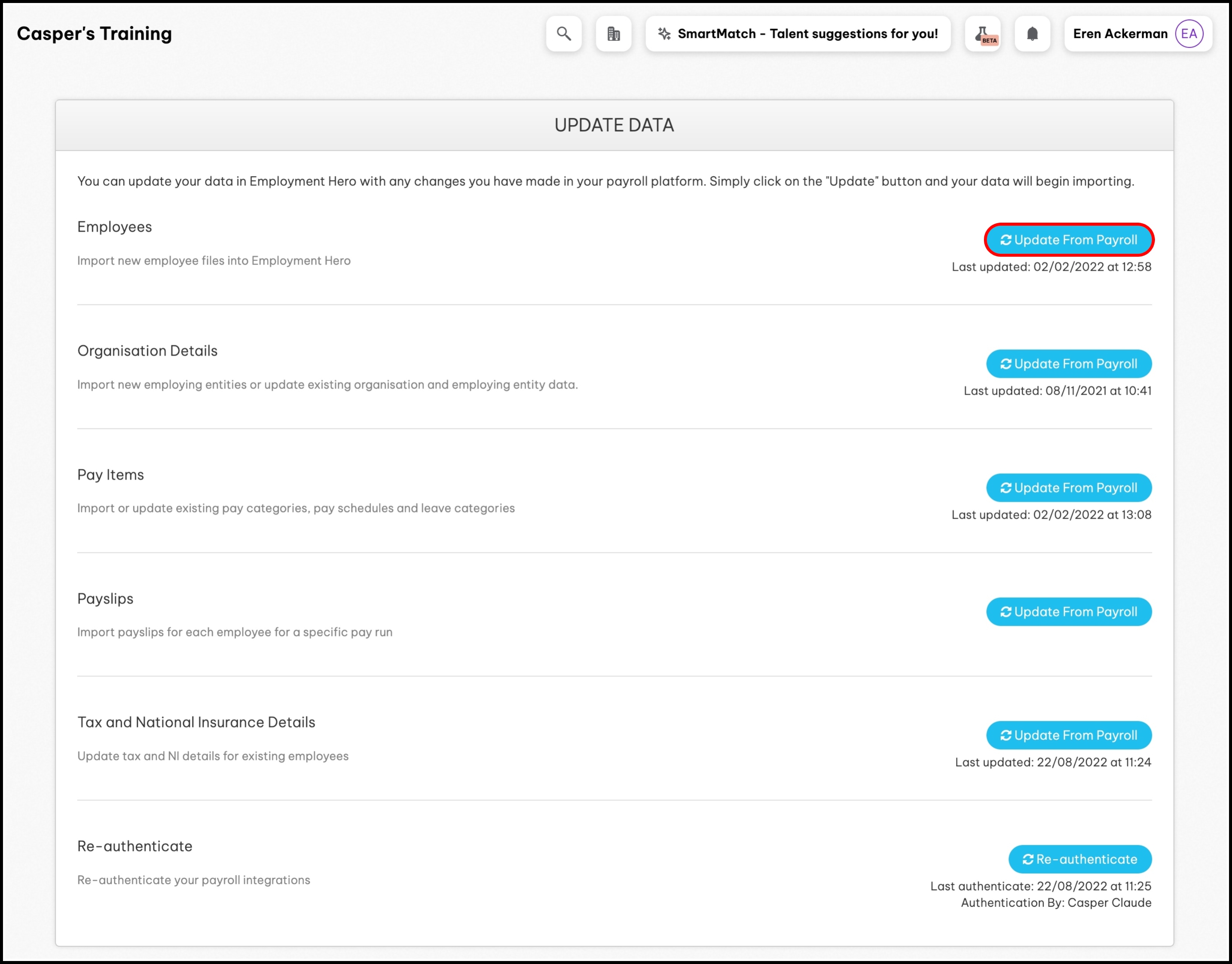Screen dimensions: 1232x964
Task: Open the organisation building icon
Action: 613,34
